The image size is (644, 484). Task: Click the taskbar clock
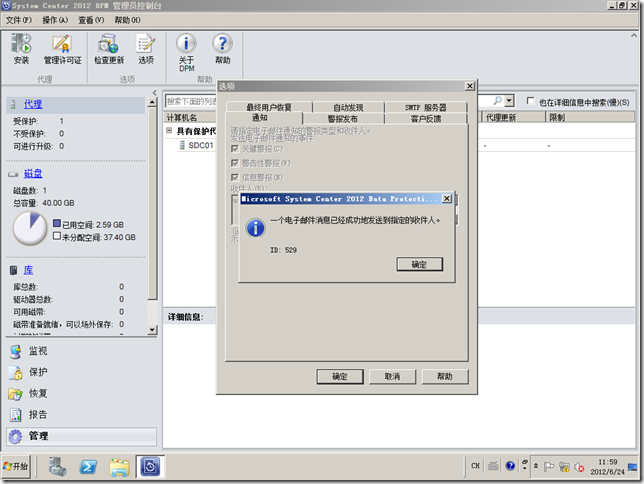[x=607, y=467]
